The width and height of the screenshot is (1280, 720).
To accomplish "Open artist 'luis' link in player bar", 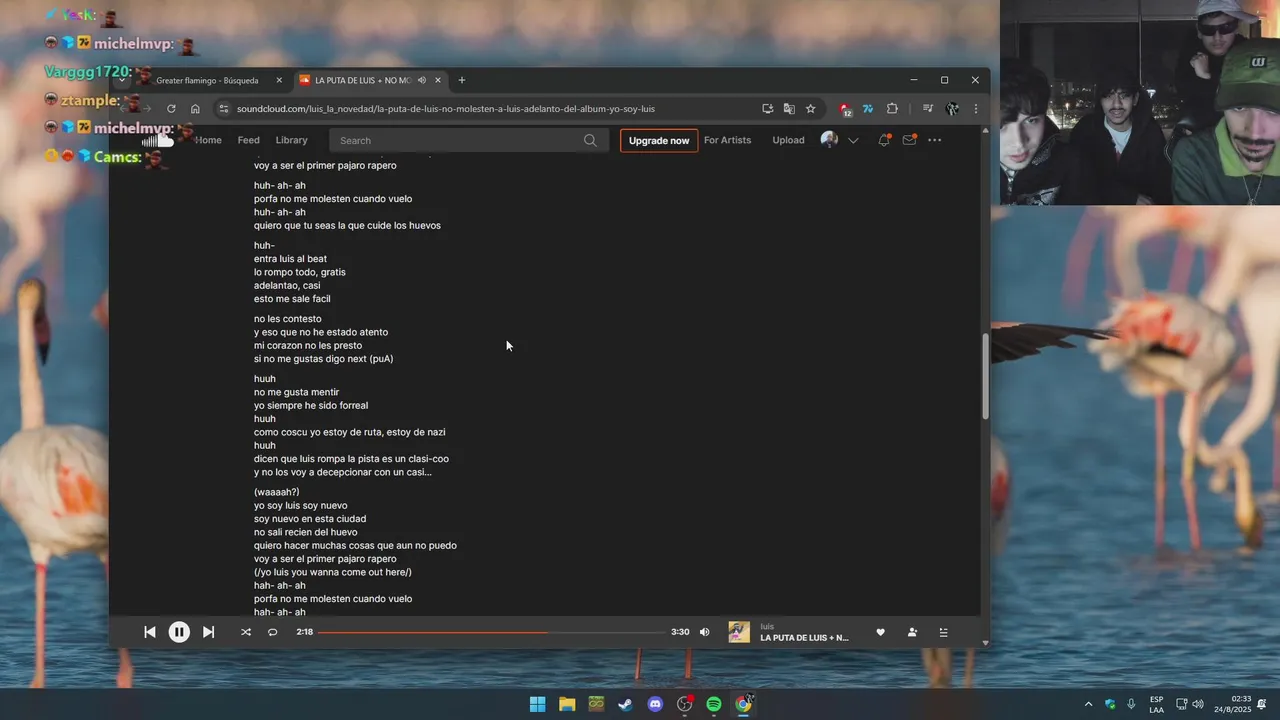I will [x=767, y=627].
